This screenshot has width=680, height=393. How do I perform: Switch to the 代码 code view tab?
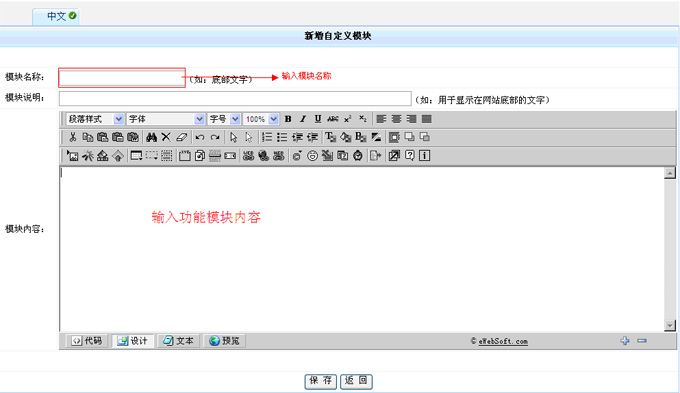coord(87,341)
